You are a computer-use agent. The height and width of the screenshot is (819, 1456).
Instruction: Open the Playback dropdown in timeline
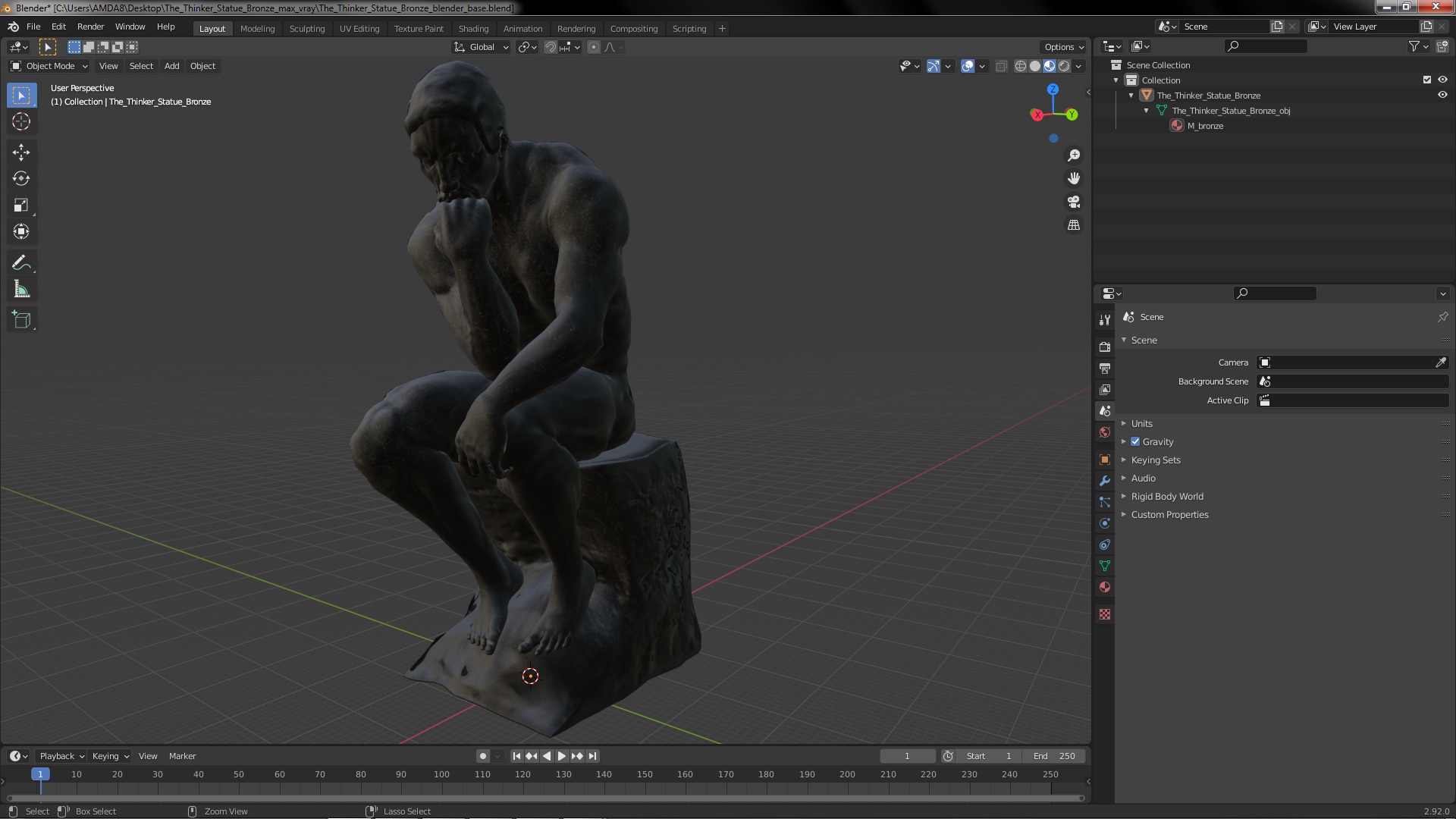pyautogui.click(x=61, y=756)
